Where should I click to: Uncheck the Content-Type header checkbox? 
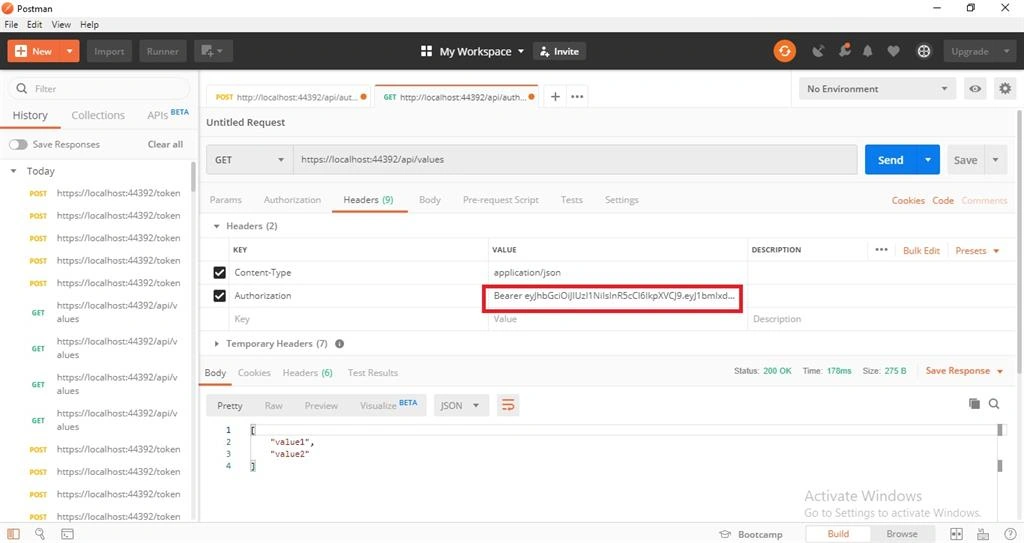(219, 272)
